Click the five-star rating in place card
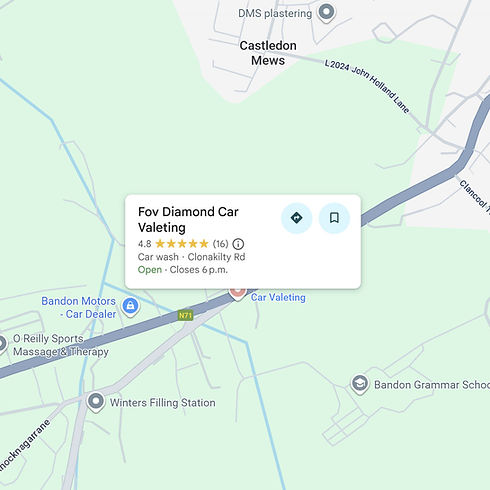 (x=182, y=244)
